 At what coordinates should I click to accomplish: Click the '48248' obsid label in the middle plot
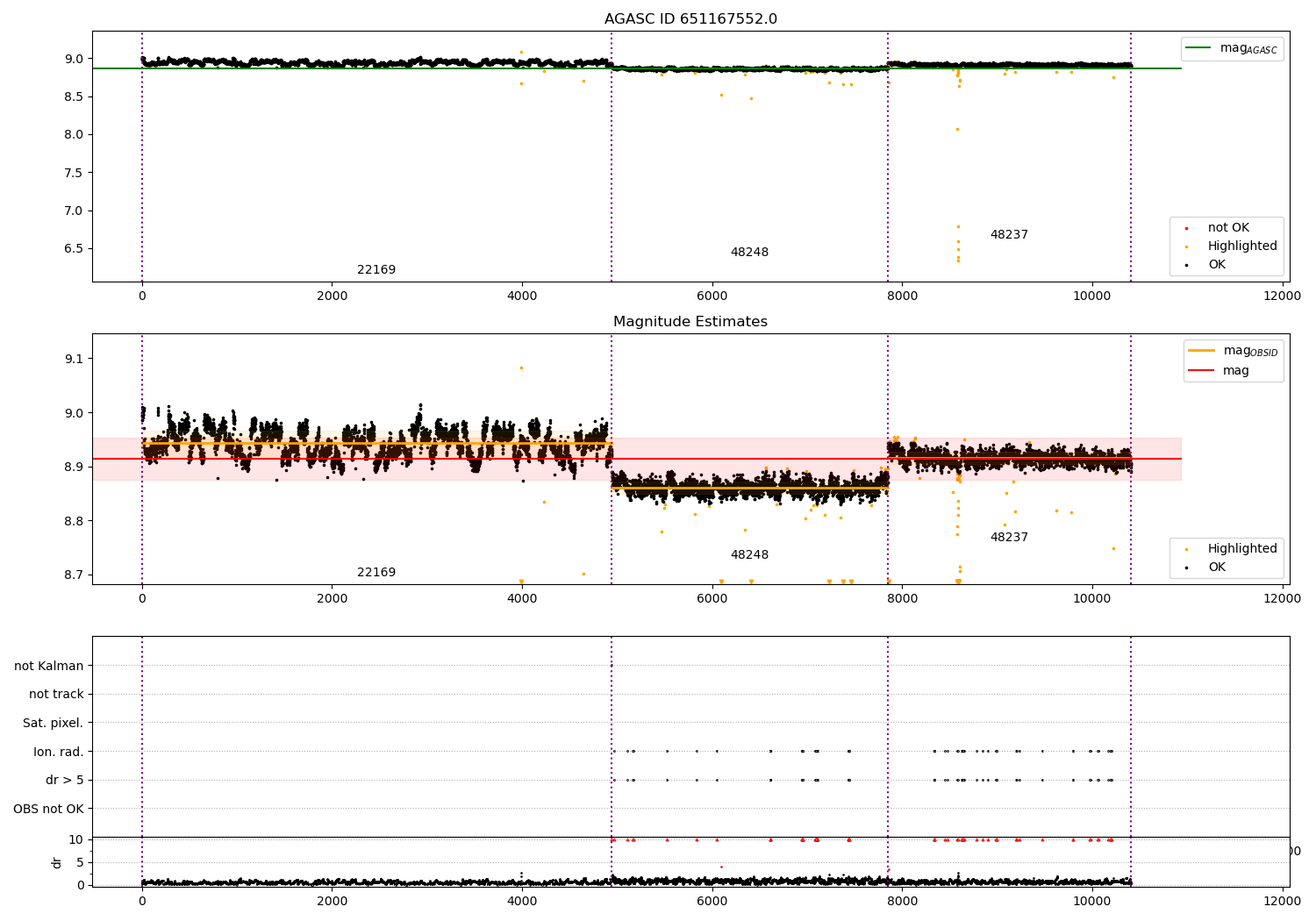(749, 555)
